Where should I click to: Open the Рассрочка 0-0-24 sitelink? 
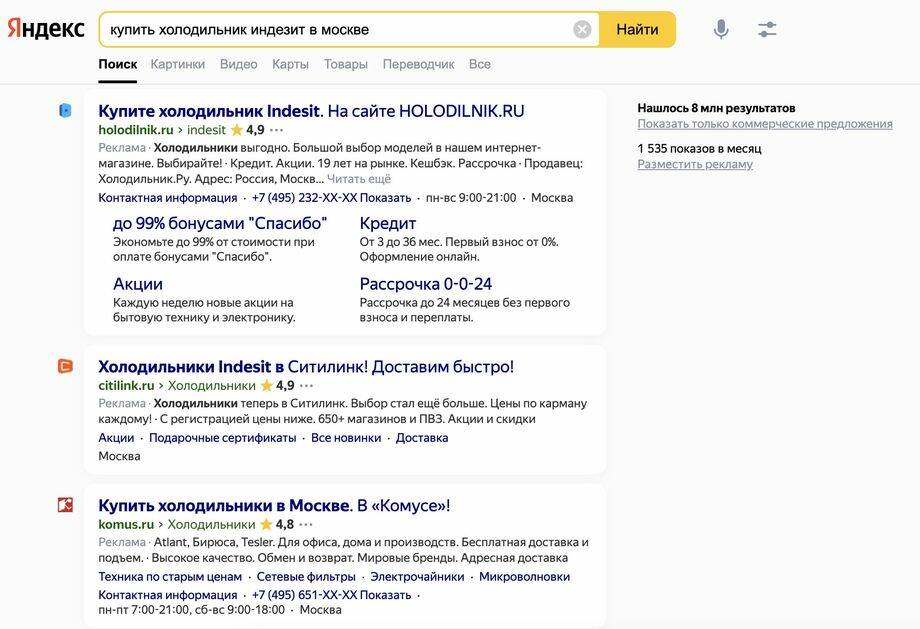[x=425, y=284]
